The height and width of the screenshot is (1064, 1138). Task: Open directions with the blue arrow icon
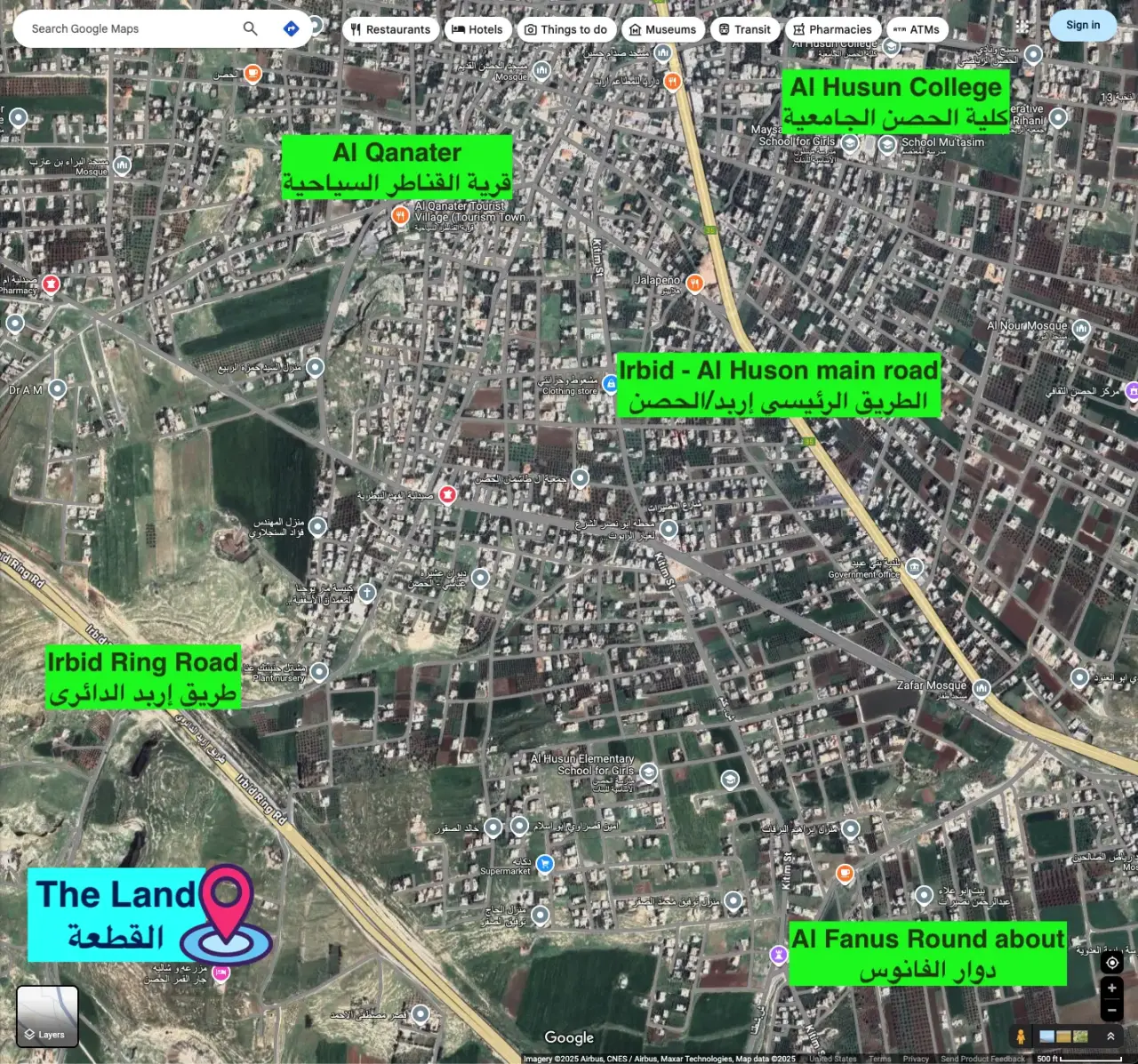point(291,28)
